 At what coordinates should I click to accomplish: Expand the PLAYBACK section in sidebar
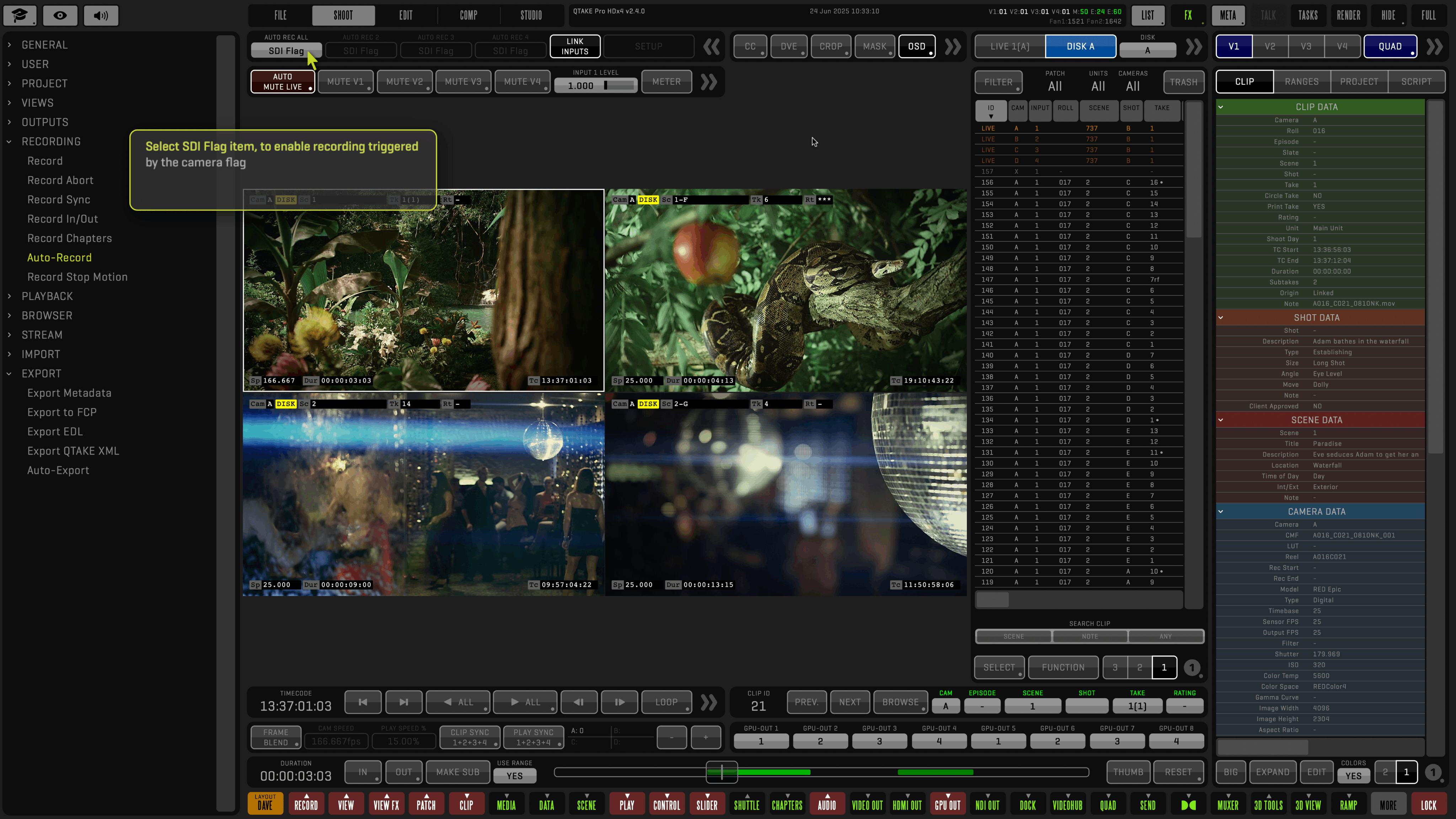(x=47, y=296)
